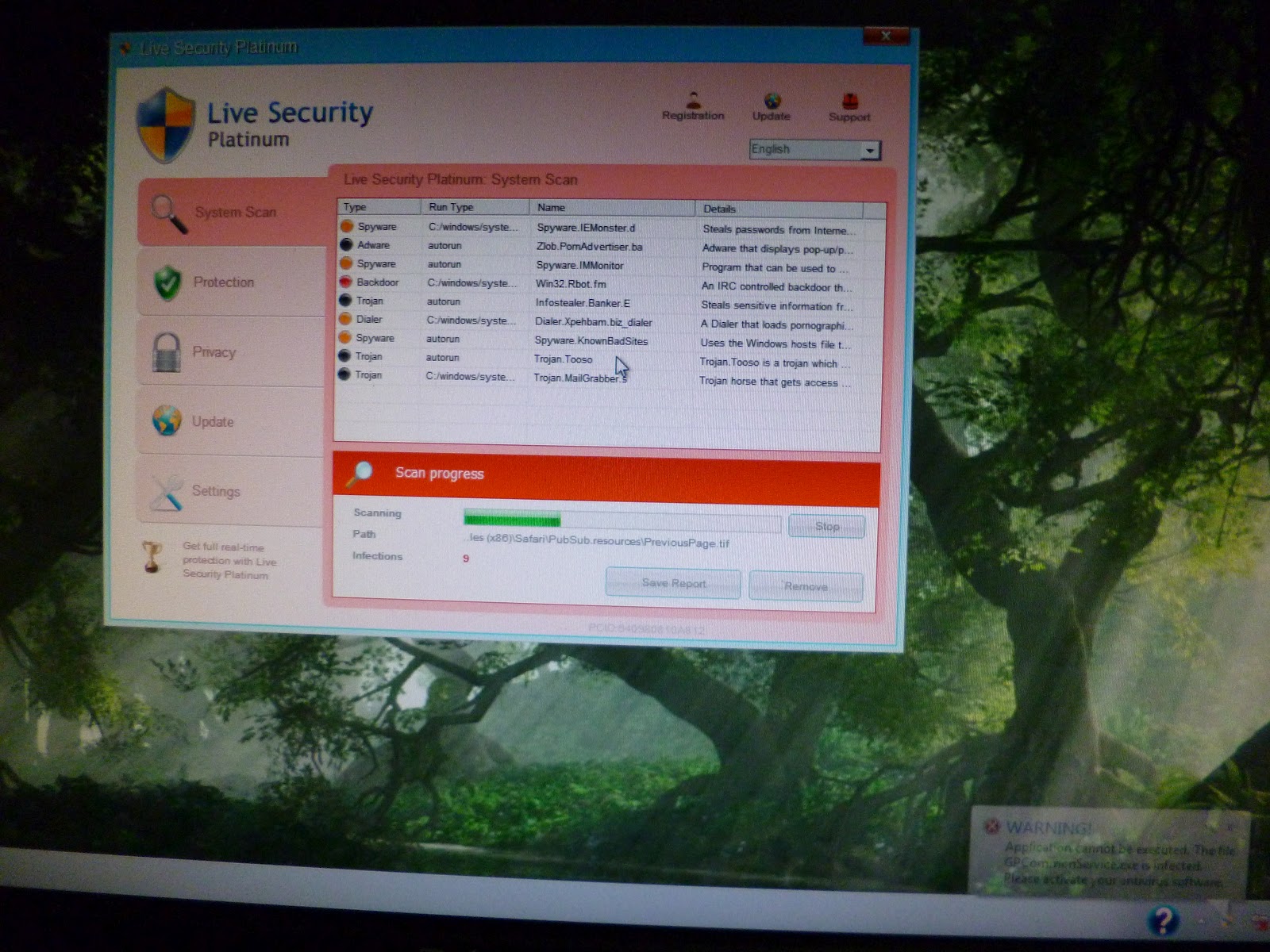Sort by the Run Type column header

pos(475,207)
